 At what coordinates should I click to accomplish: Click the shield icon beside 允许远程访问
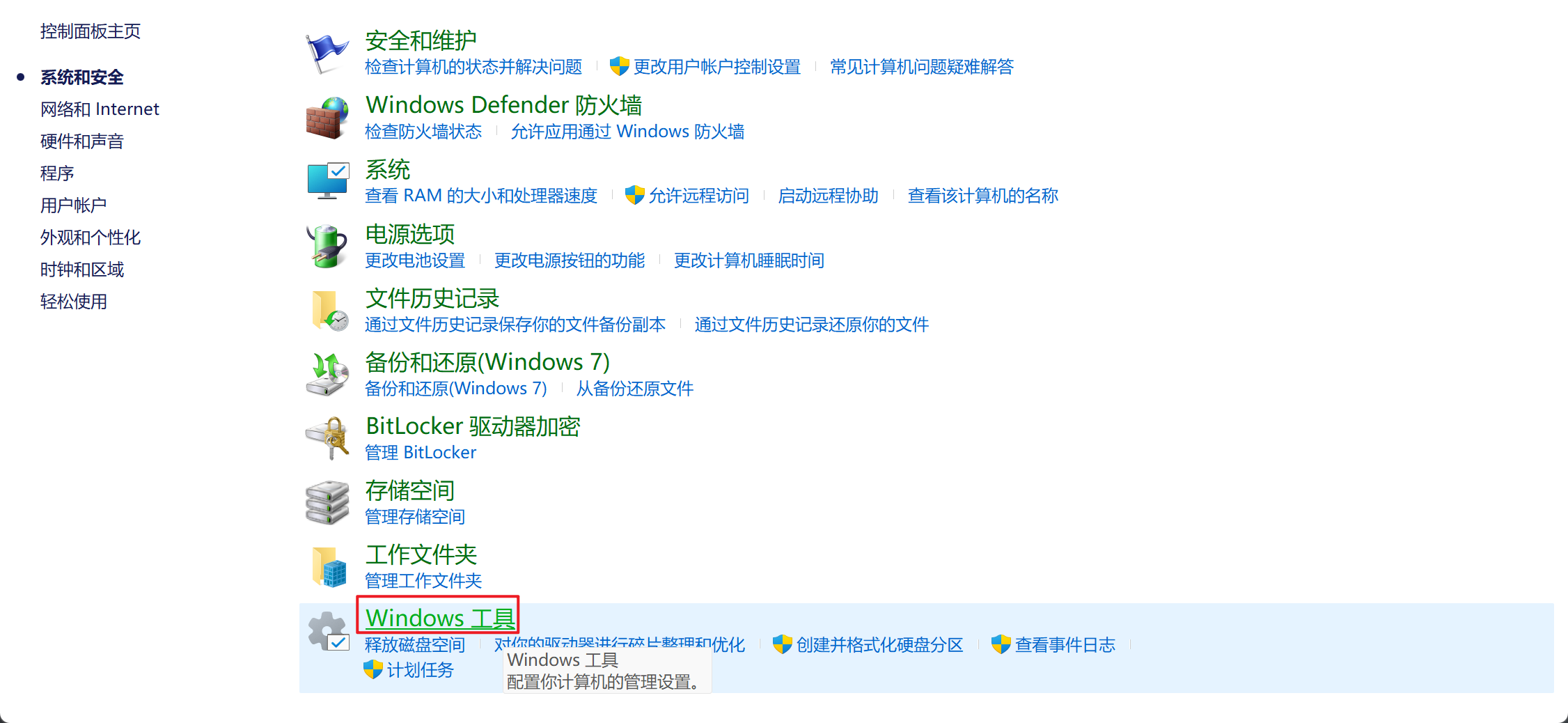634,195
